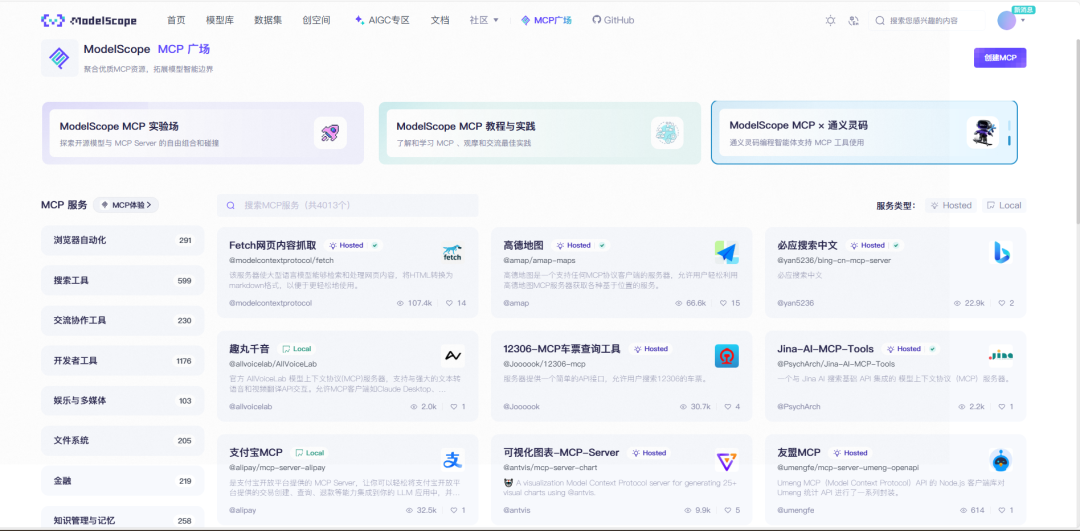Click the MCP 广场 square logo icon
Screen dimensions: 1080x531
coord(59,58)
